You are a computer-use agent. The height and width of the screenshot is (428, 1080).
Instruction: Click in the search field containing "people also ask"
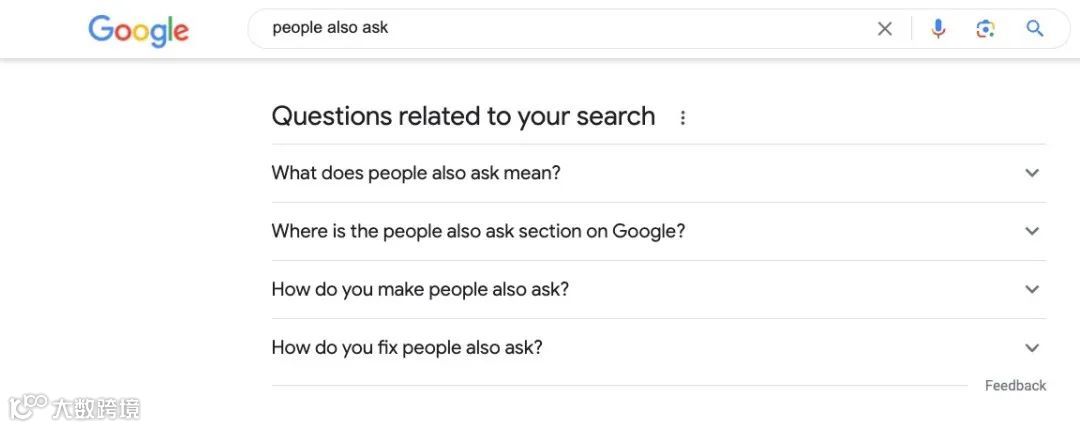point(560,29)
